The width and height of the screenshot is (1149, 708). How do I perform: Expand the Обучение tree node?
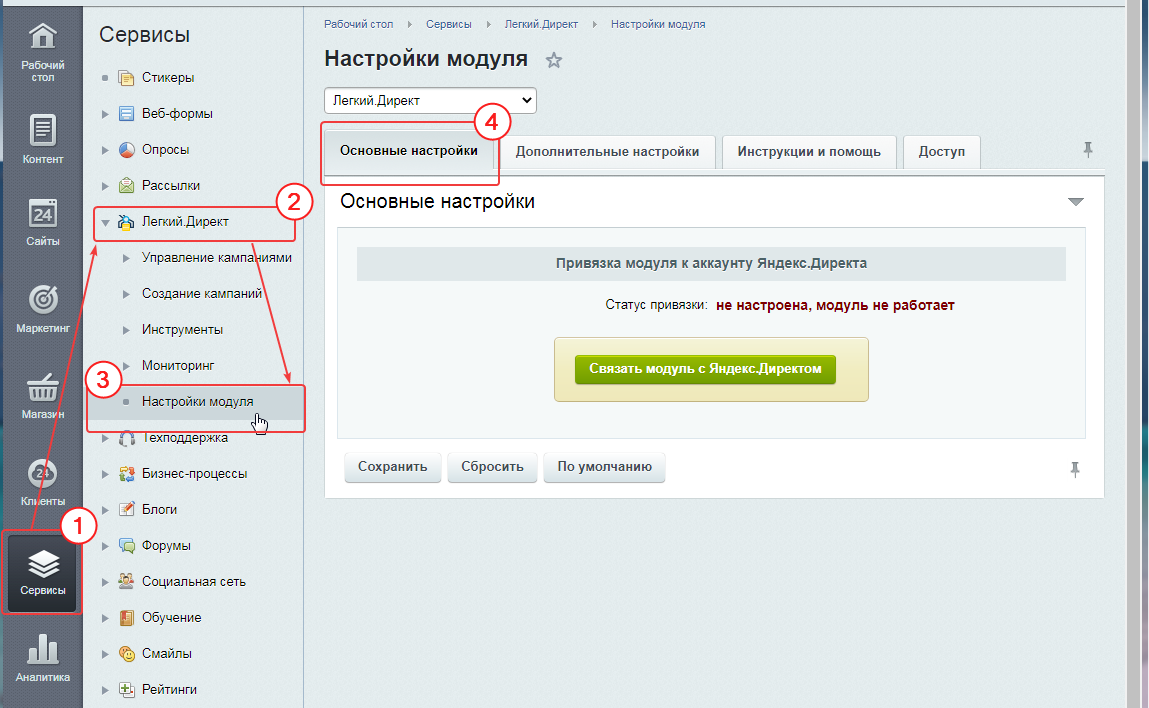coord(105,618)
